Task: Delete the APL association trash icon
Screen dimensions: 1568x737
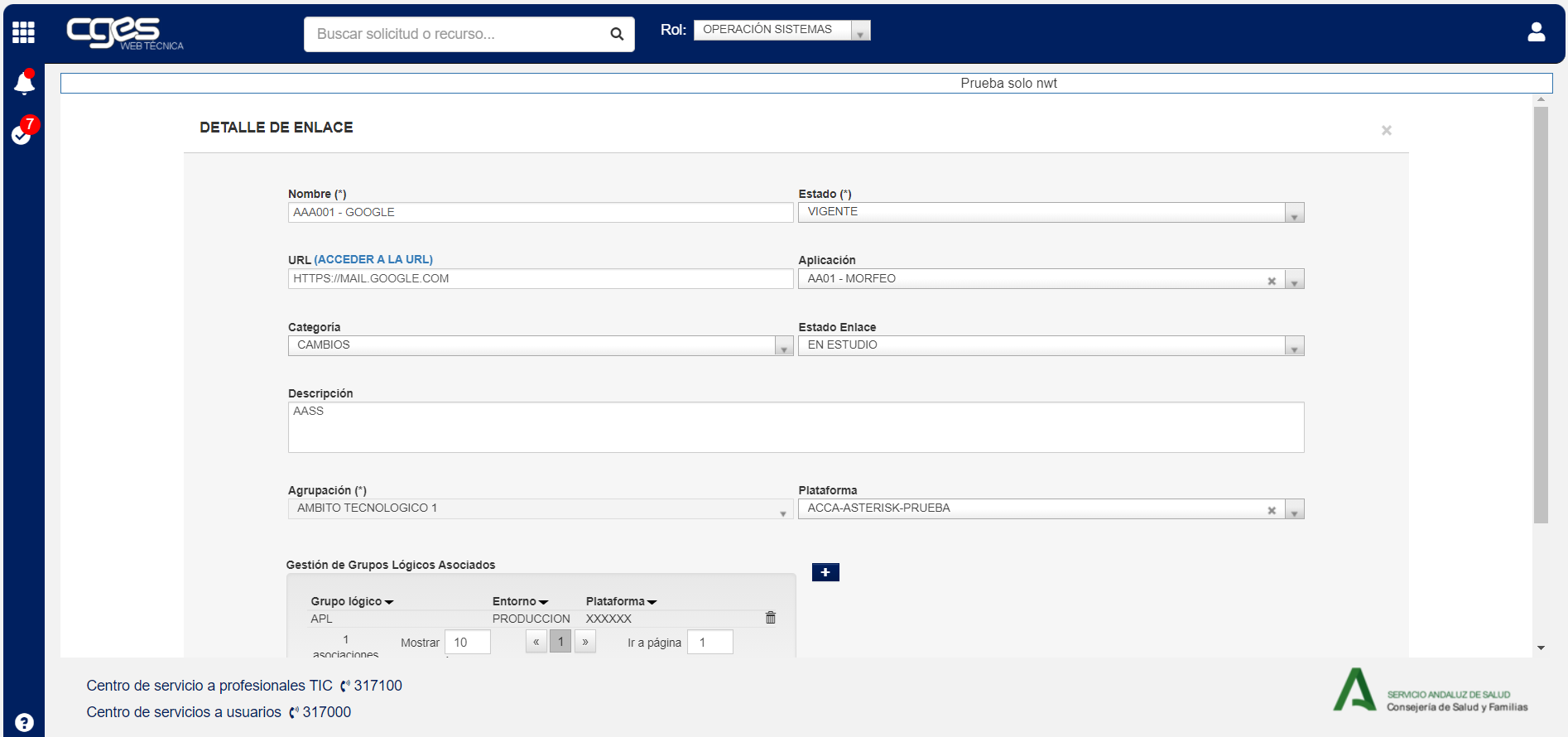Action: coord(771,618)
